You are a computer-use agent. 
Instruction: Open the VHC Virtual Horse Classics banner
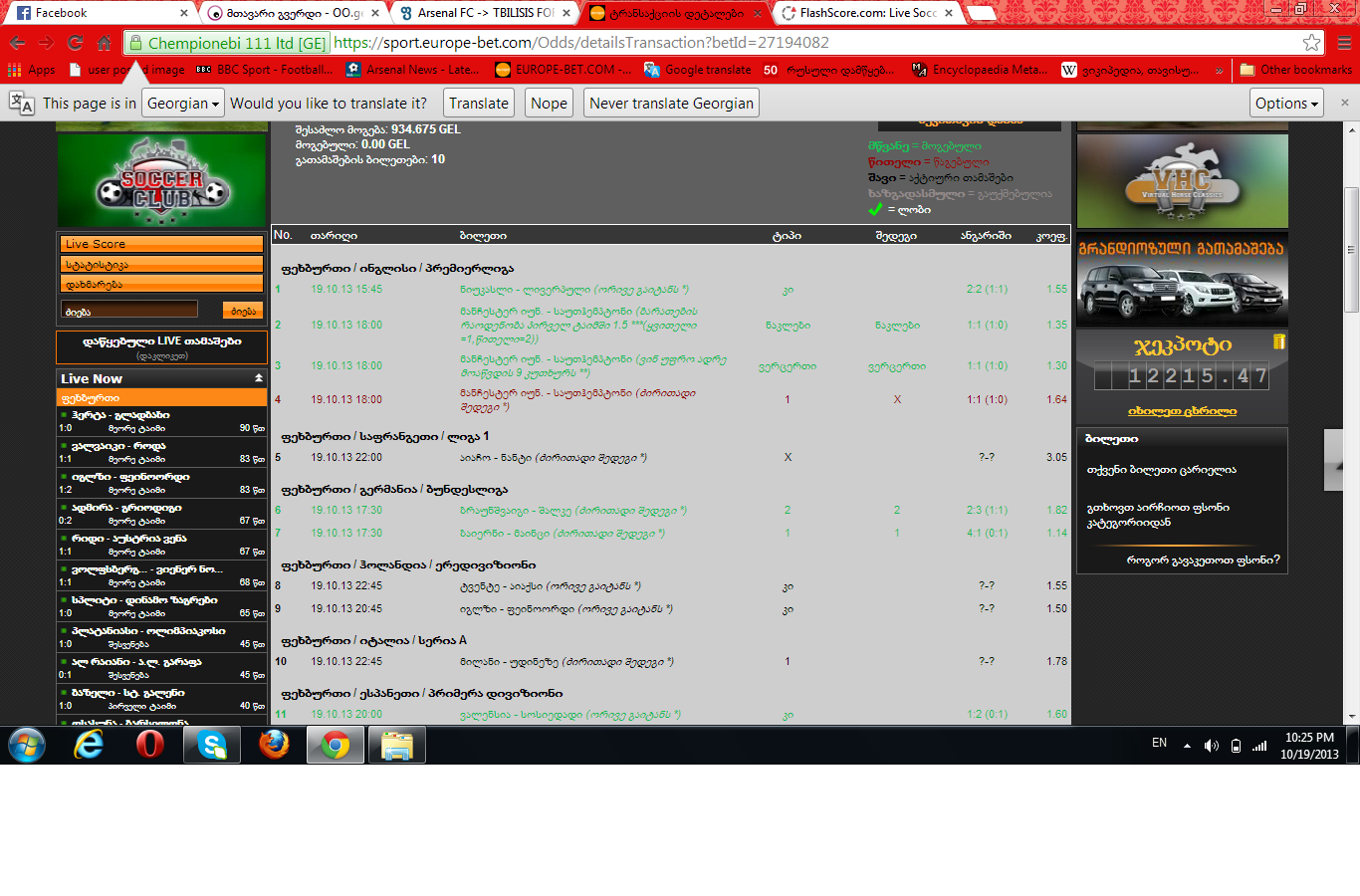click(1183, 181)
